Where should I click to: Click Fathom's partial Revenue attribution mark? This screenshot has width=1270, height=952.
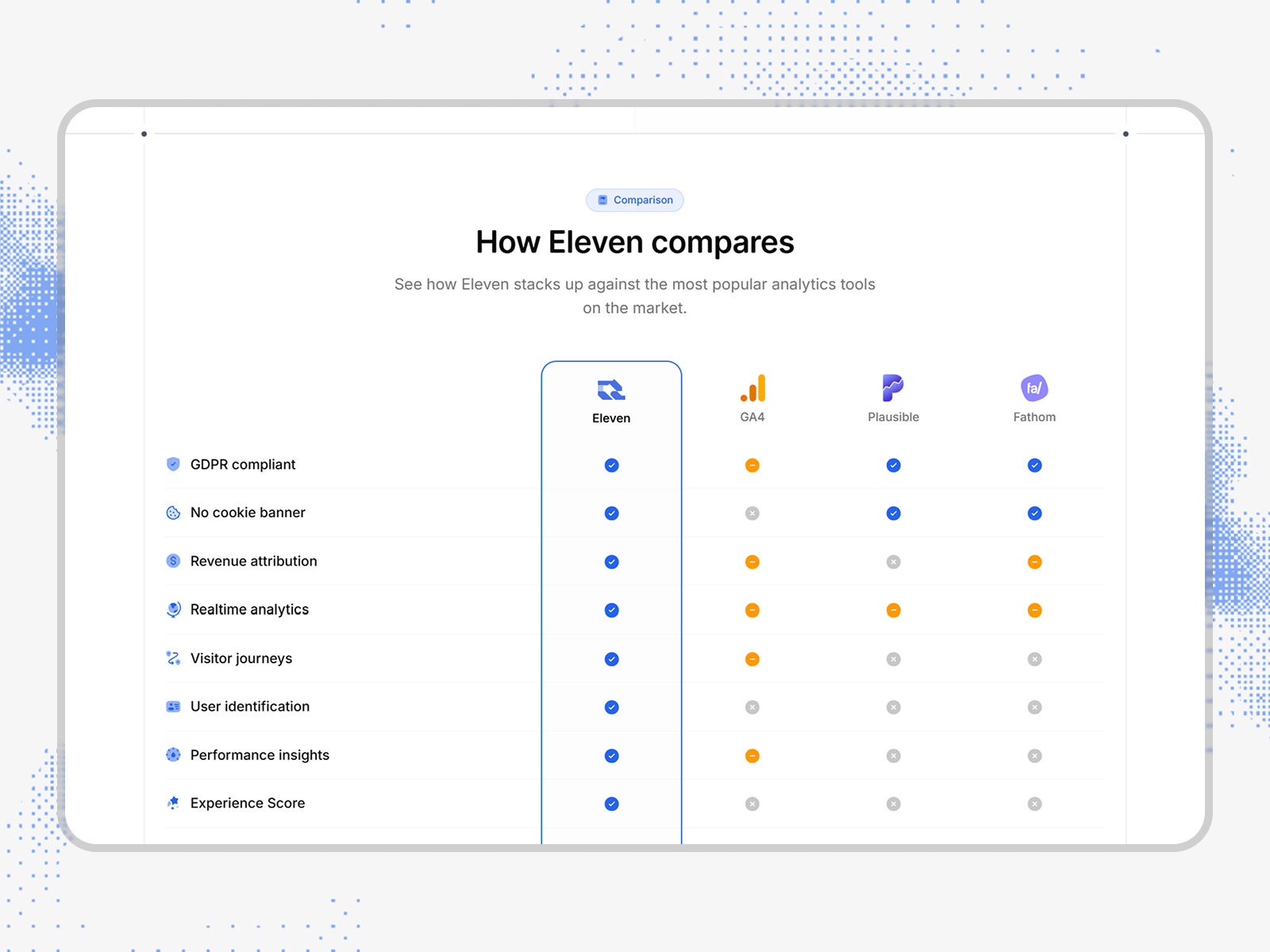[1034, 562]
